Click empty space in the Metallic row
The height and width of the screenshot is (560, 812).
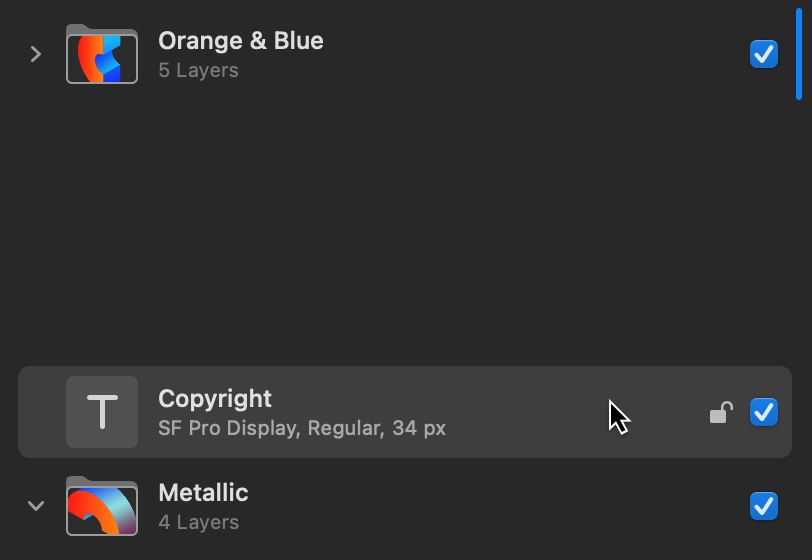492,506
